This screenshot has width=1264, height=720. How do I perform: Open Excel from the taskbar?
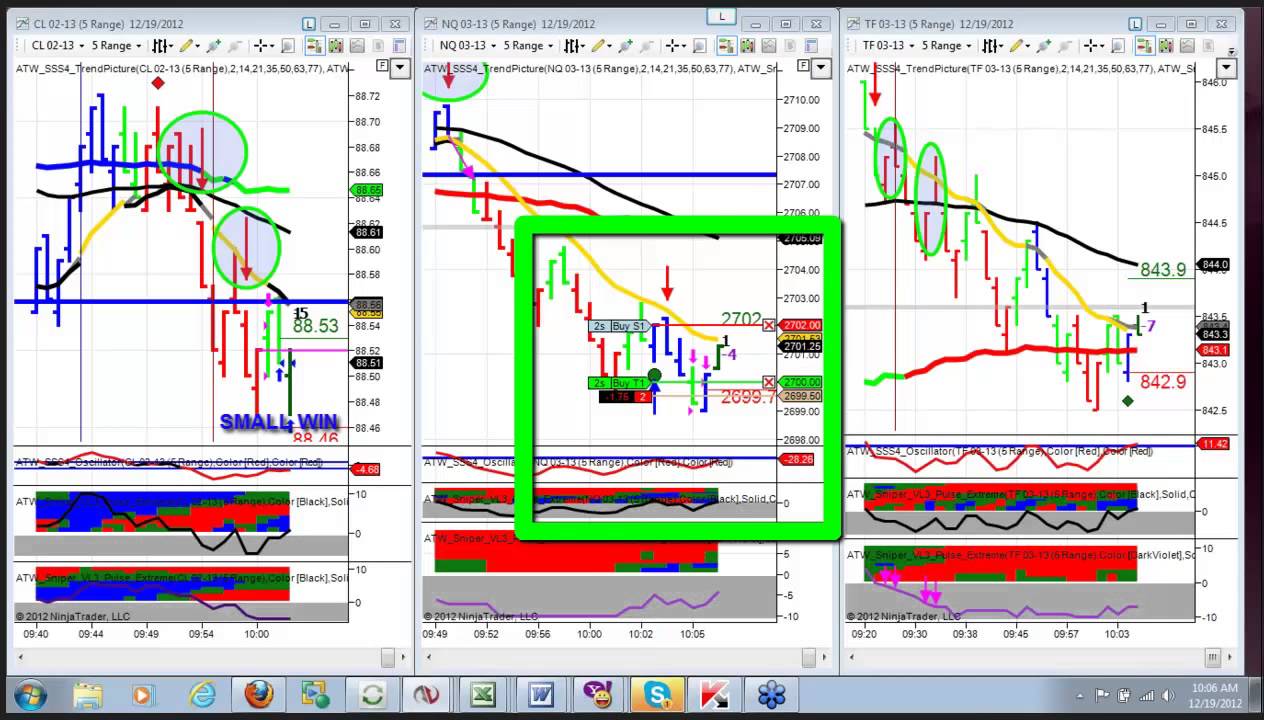484,694
